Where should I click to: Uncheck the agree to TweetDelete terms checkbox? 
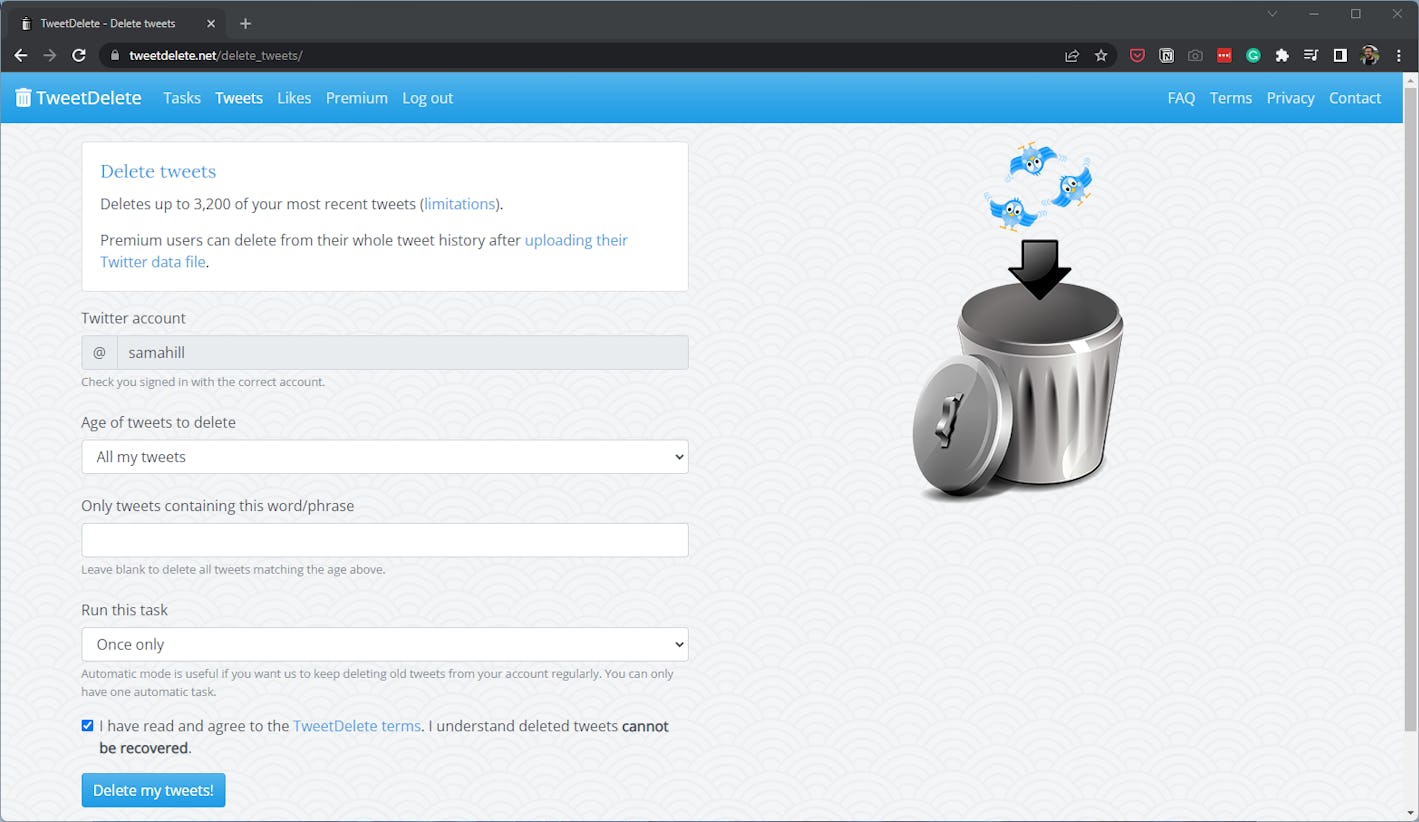(88, 726)
